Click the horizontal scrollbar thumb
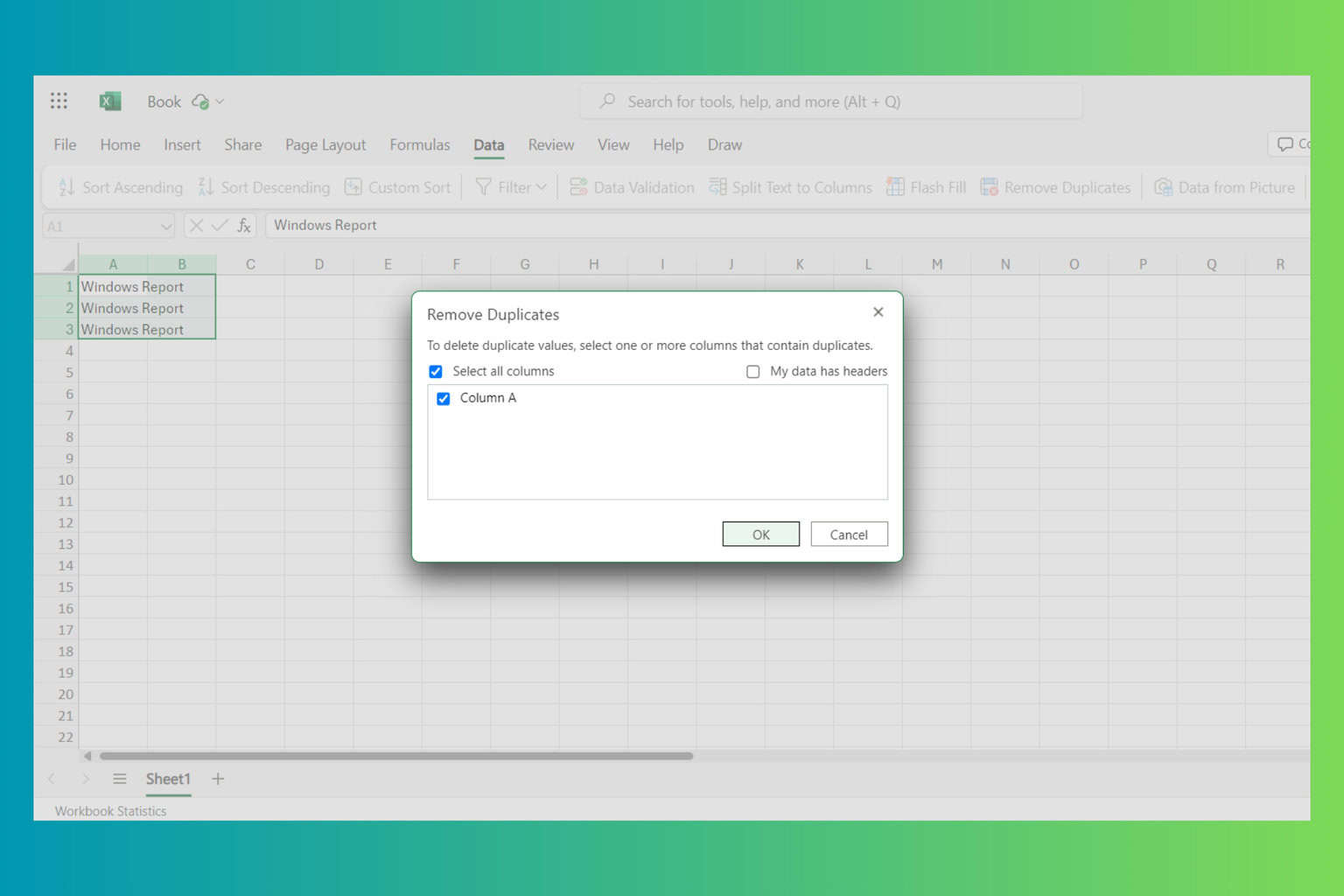The width and height of the screenshot is (1344, 896). tap(396, 756)
